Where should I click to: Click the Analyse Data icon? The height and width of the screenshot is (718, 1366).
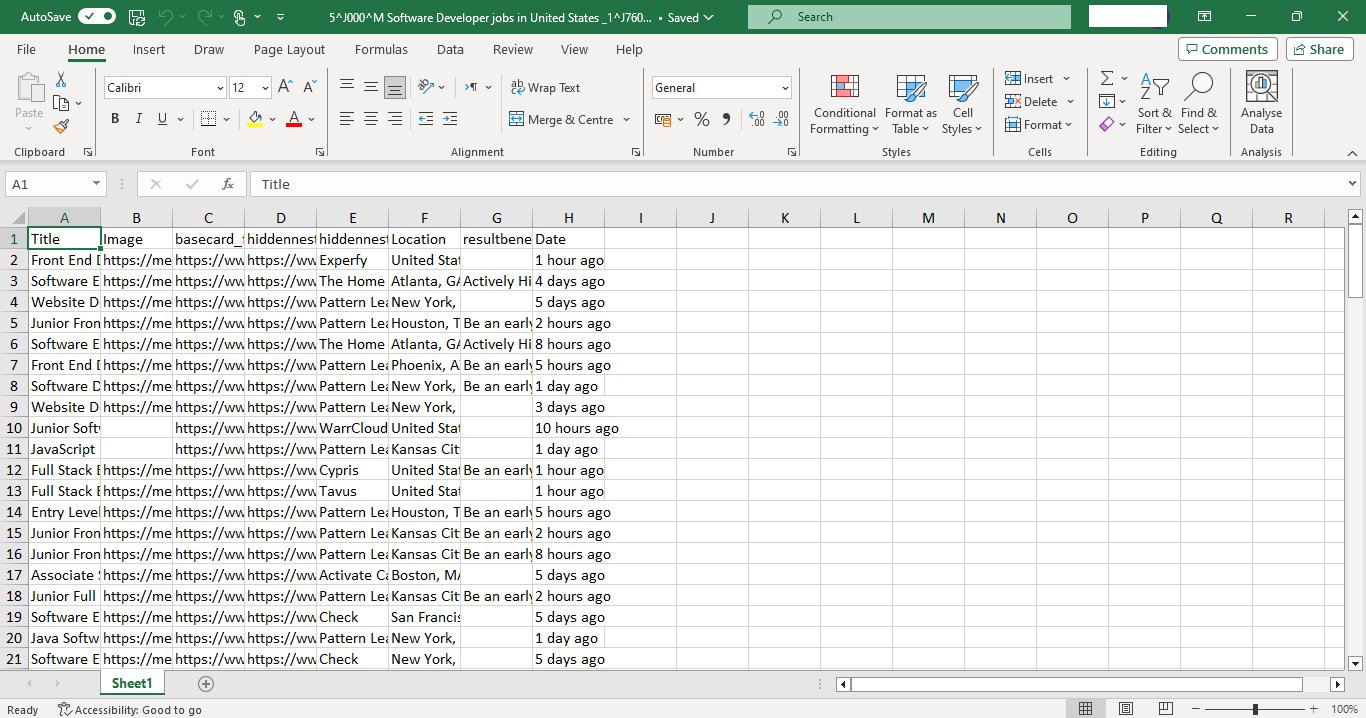coord(1262,104)
